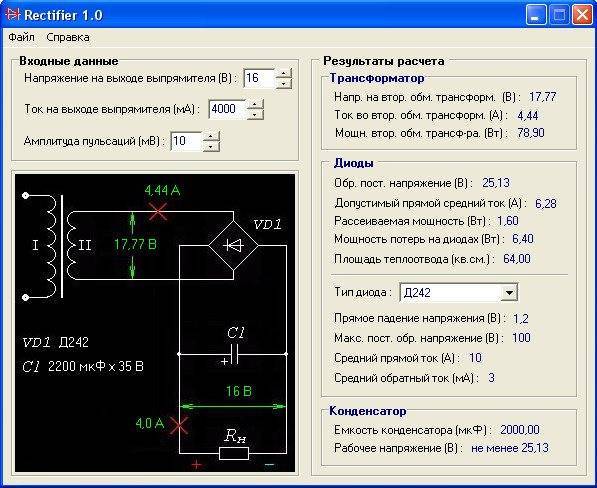Click the VD1 diode bridge symbol
597x488 pixels.
(233, 246)
